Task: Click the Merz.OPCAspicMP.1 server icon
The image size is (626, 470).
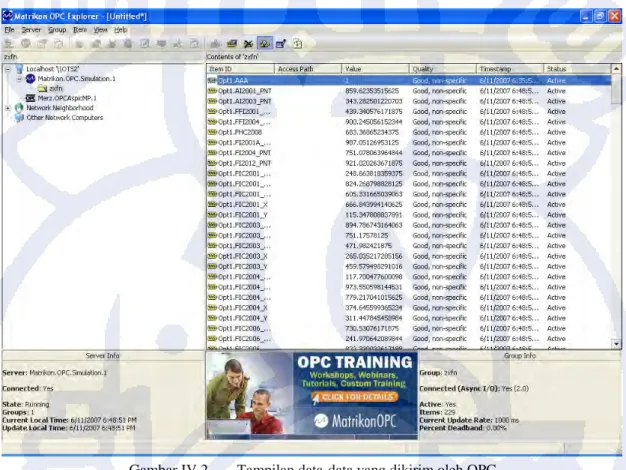Action: 30,98
